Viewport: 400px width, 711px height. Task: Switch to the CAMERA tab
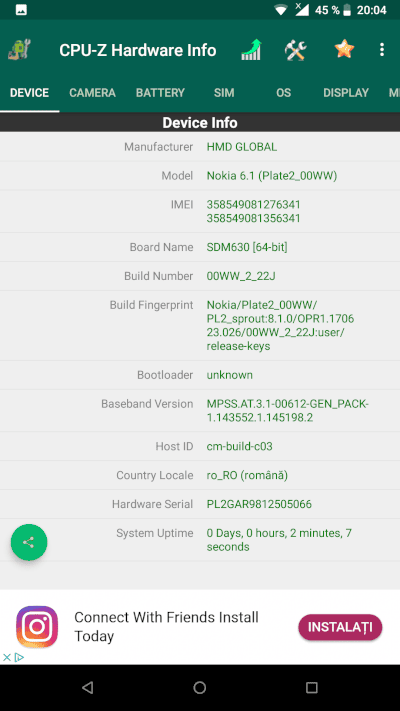pos(92,93)
